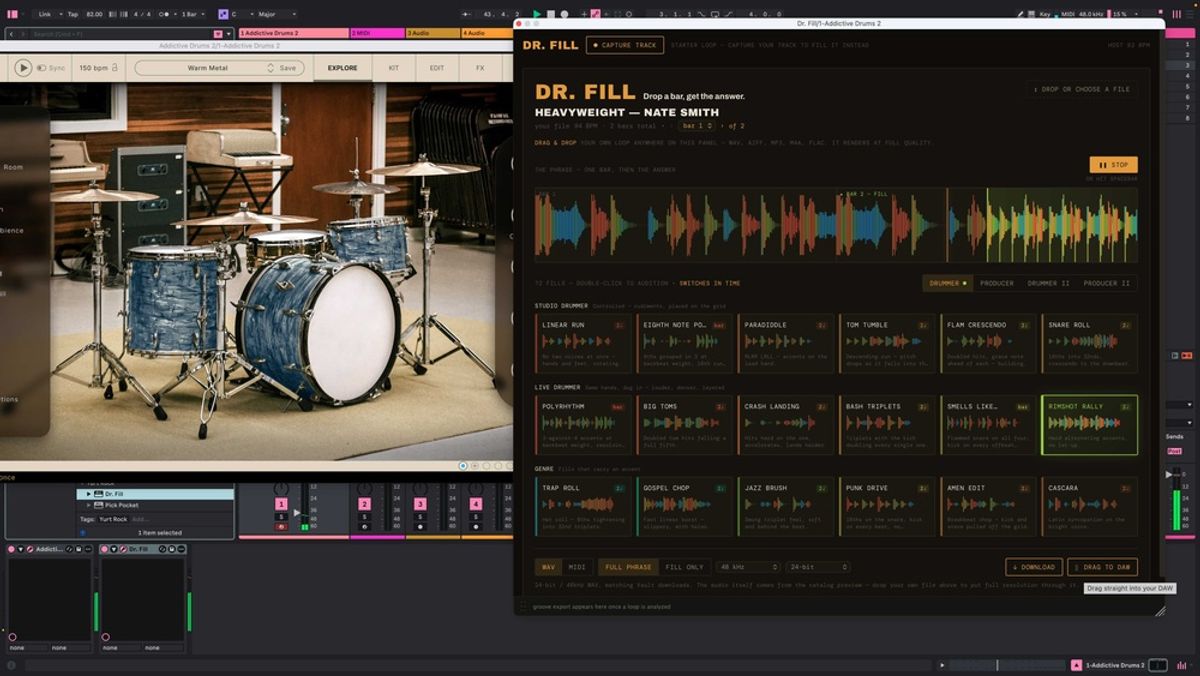Open the bar 1 selector stepper
The width and height of the screenshot is (1200, 676).
[x=697, y=126]
